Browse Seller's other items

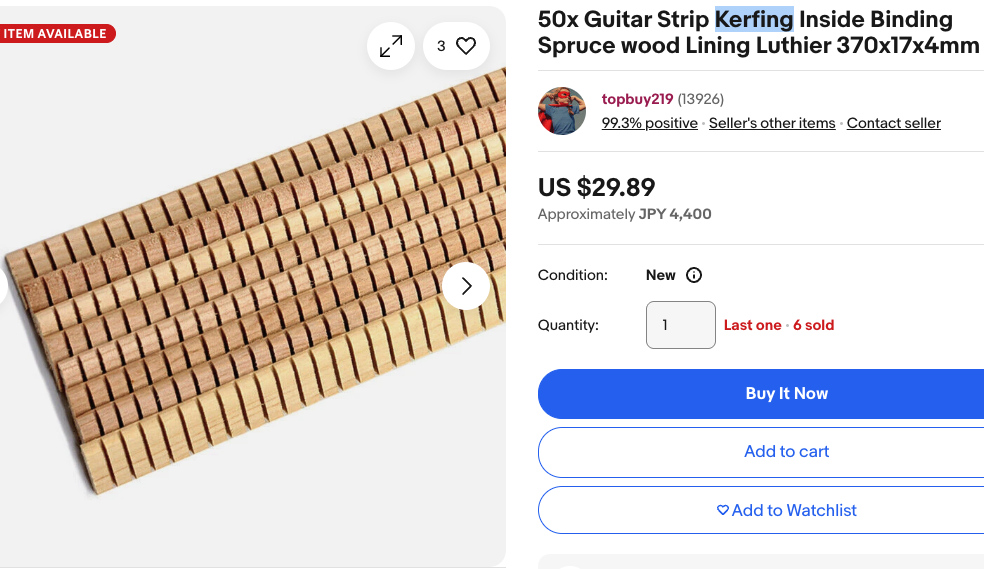click(772, 123)
